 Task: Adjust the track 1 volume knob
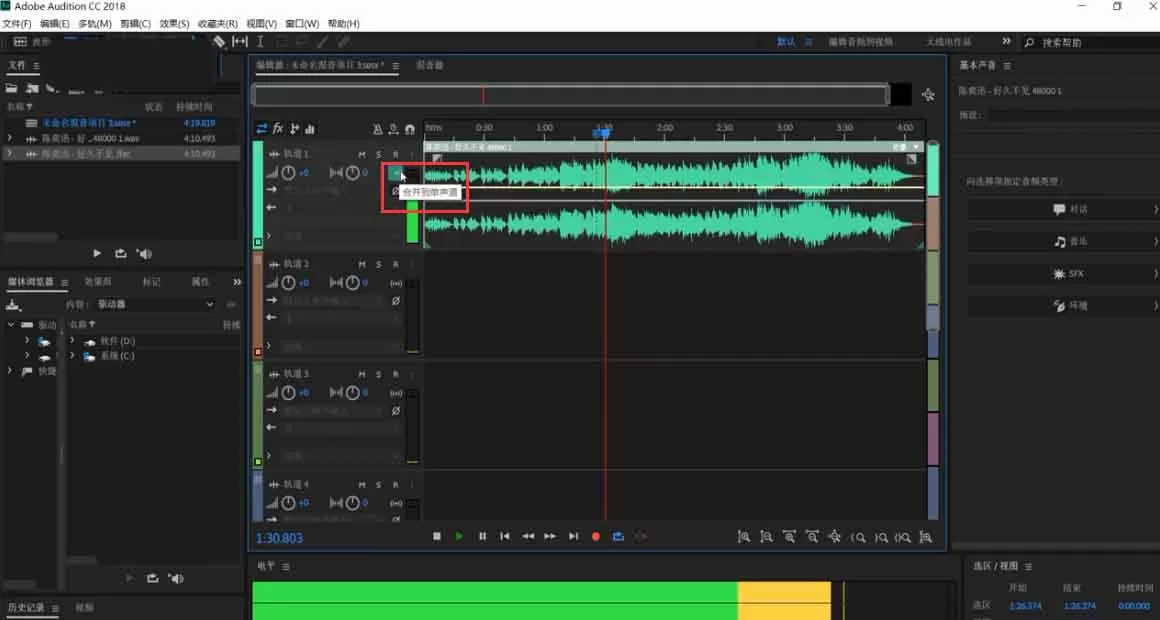(289, 173)
